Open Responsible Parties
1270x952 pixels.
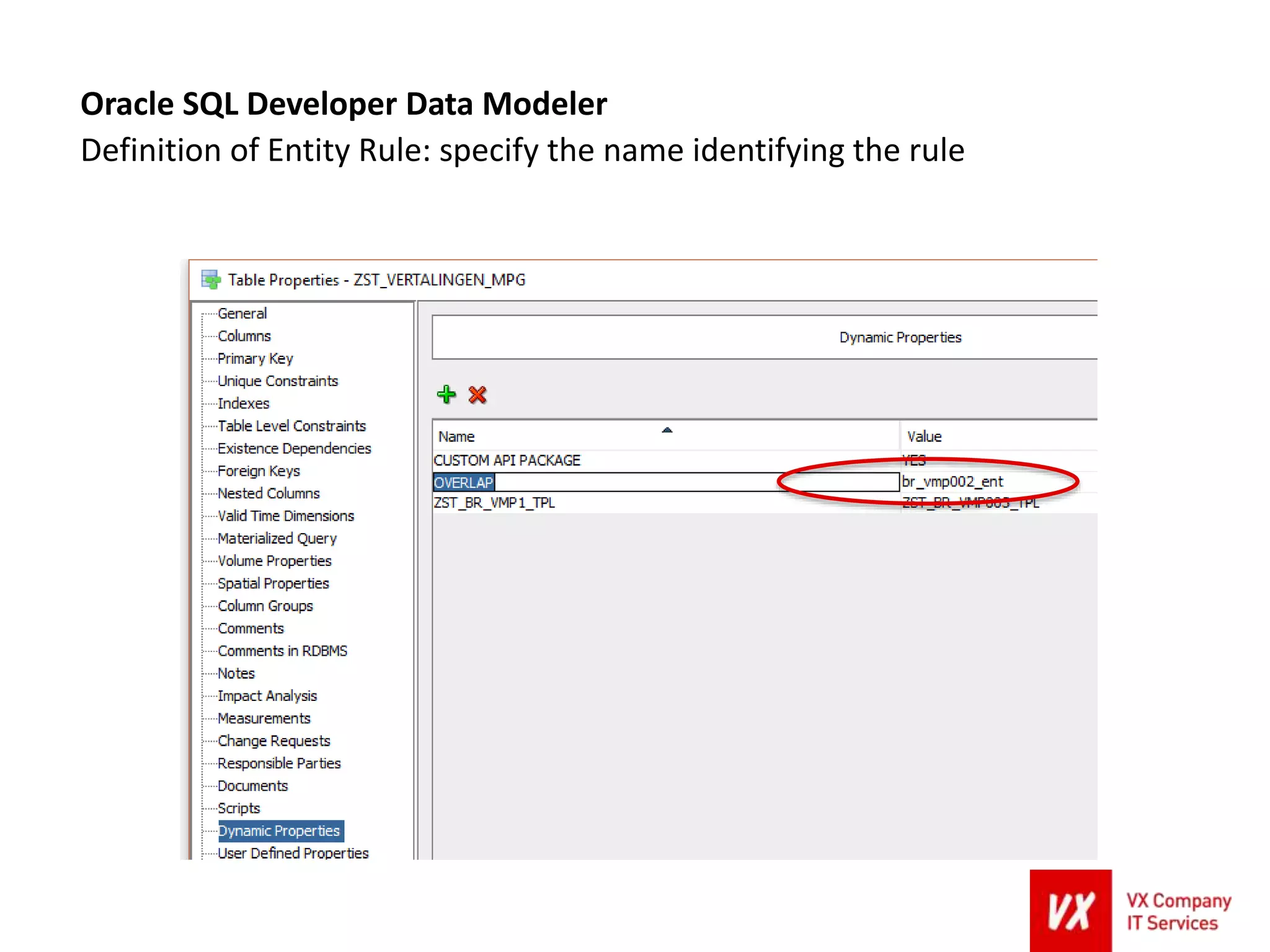coord(279,764)
